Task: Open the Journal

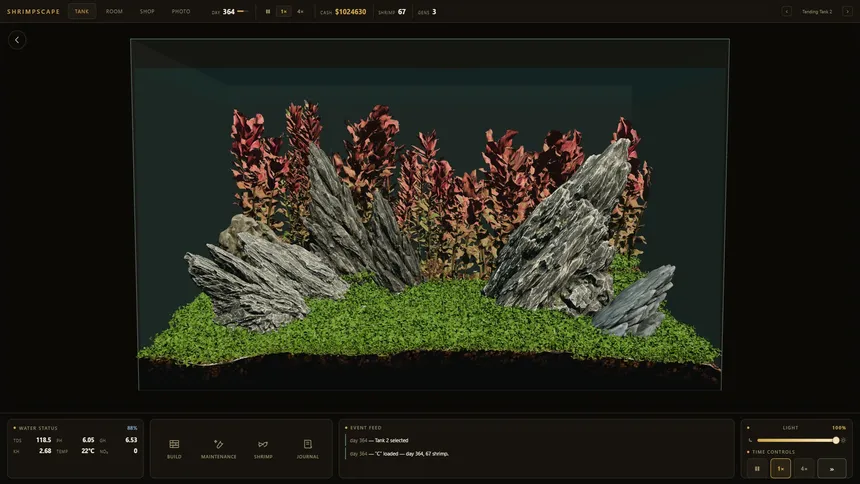Action: (307, 448)
